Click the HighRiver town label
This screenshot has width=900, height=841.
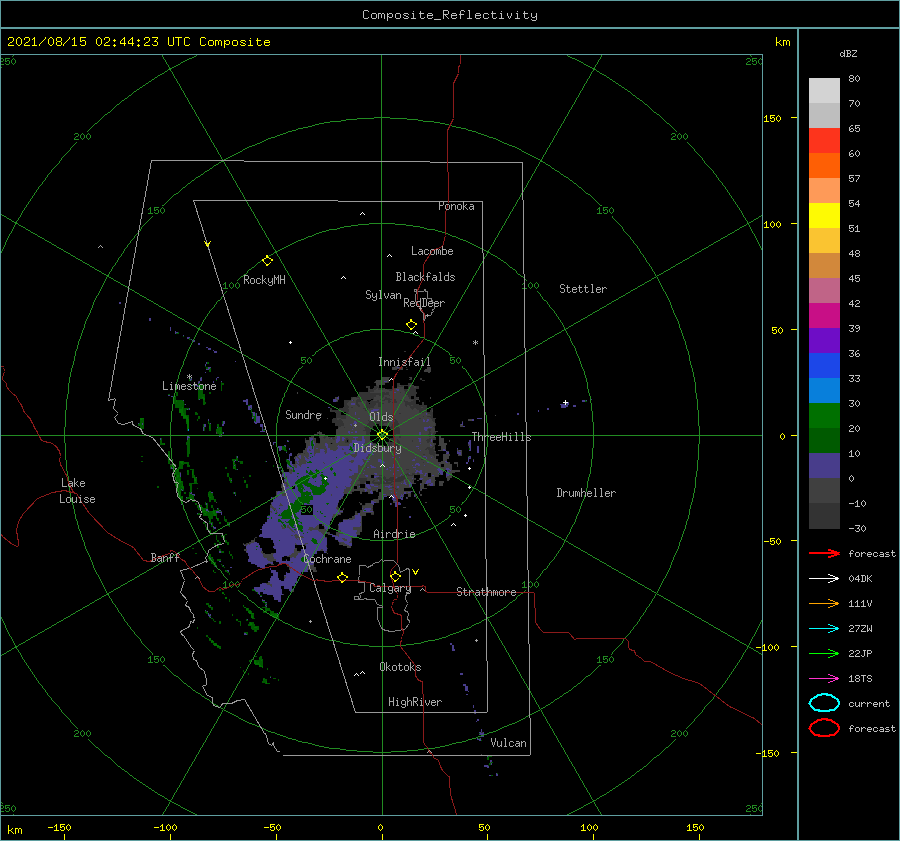pyautogui.click(x=415, y=702)
